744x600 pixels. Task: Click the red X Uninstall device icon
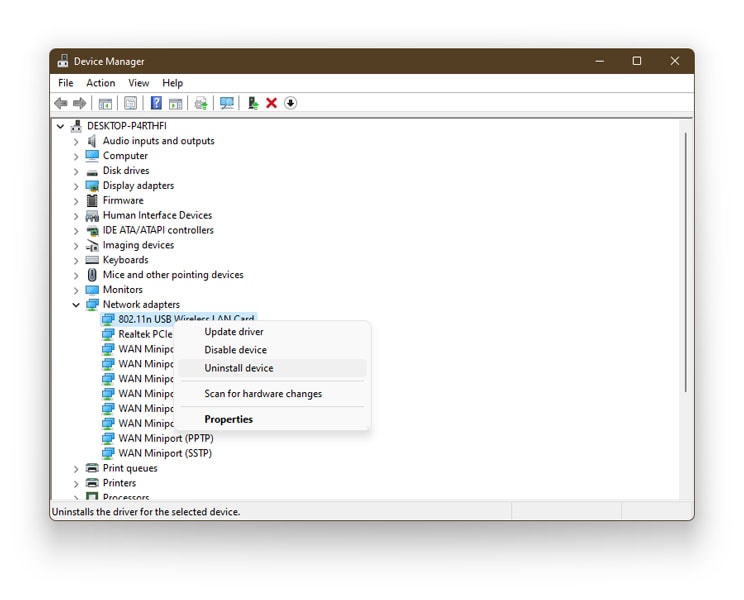click(271, 103)
